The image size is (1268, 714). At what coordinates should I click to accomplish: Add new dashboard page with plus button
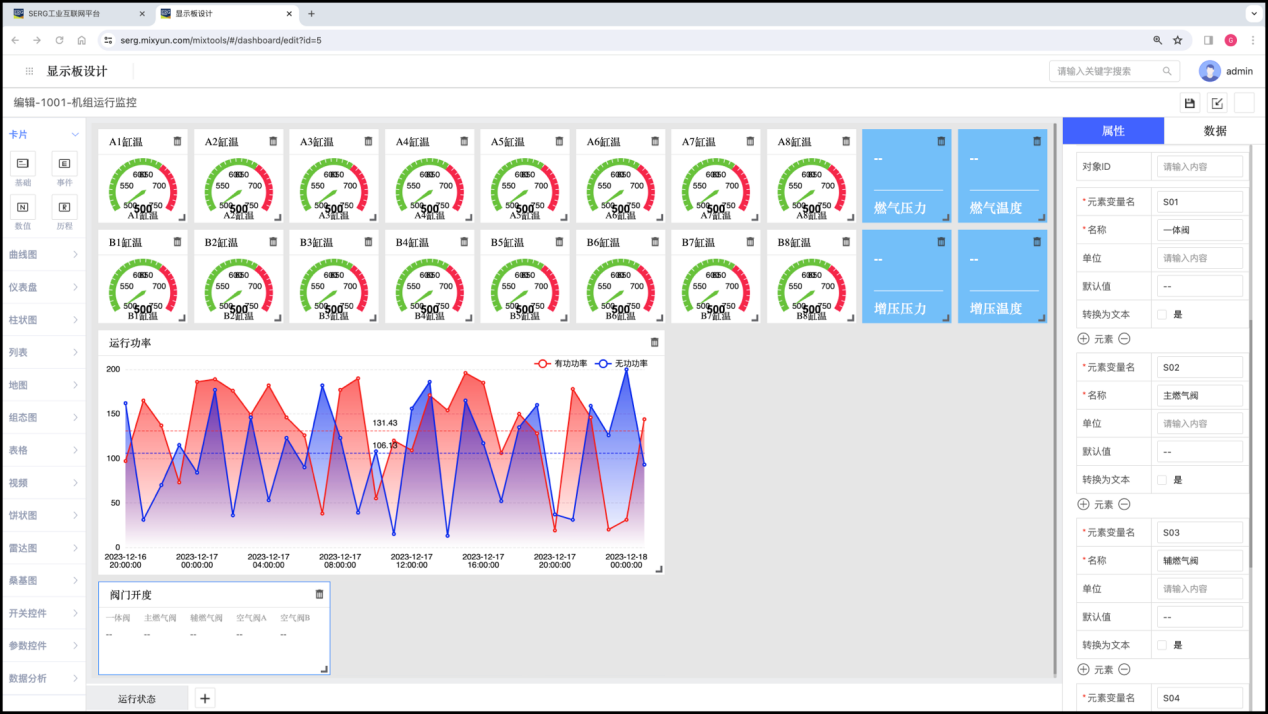205,698
